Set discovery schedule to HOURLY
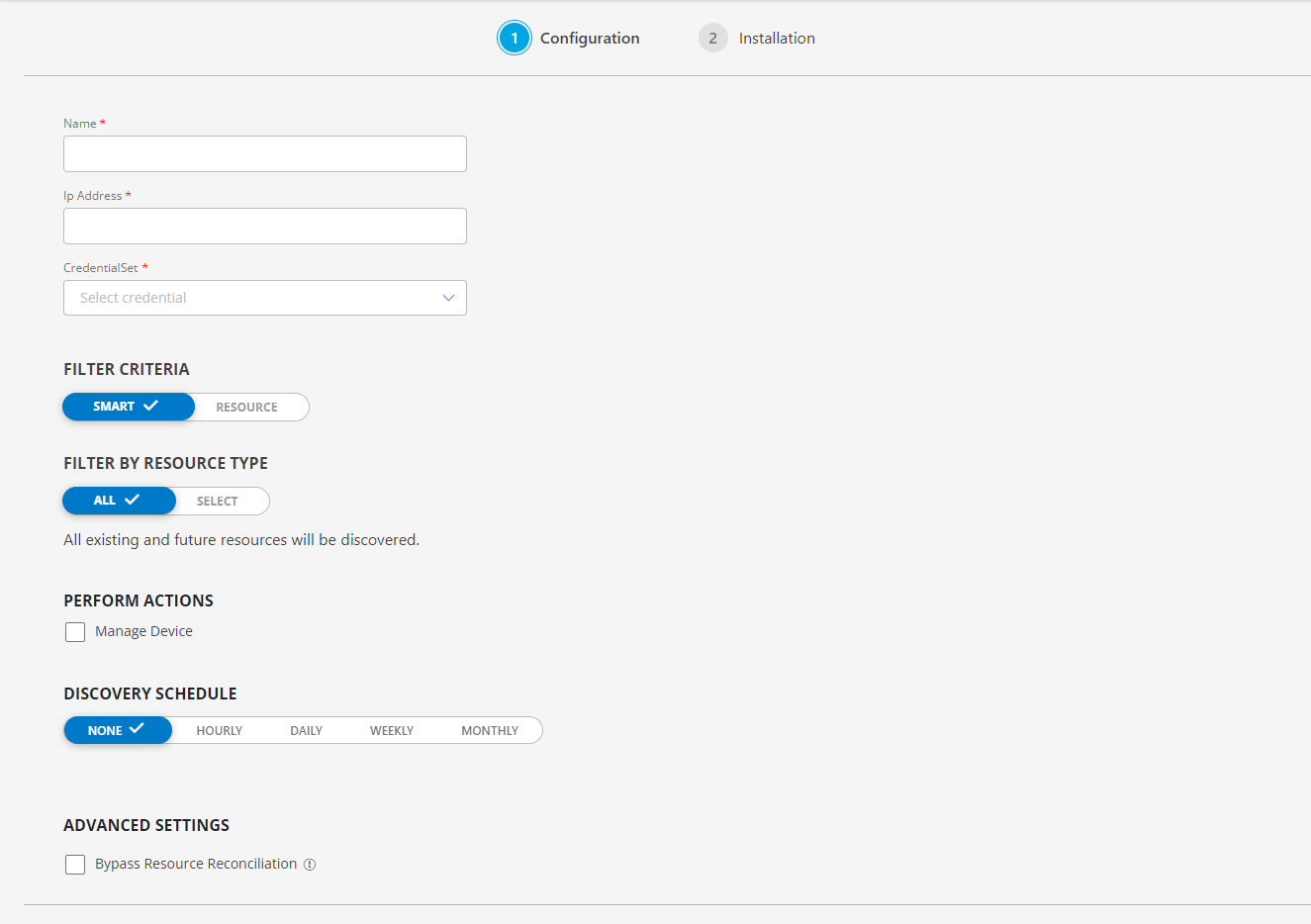The height and width of the screenshot is (924, 1311). [219, 730]
